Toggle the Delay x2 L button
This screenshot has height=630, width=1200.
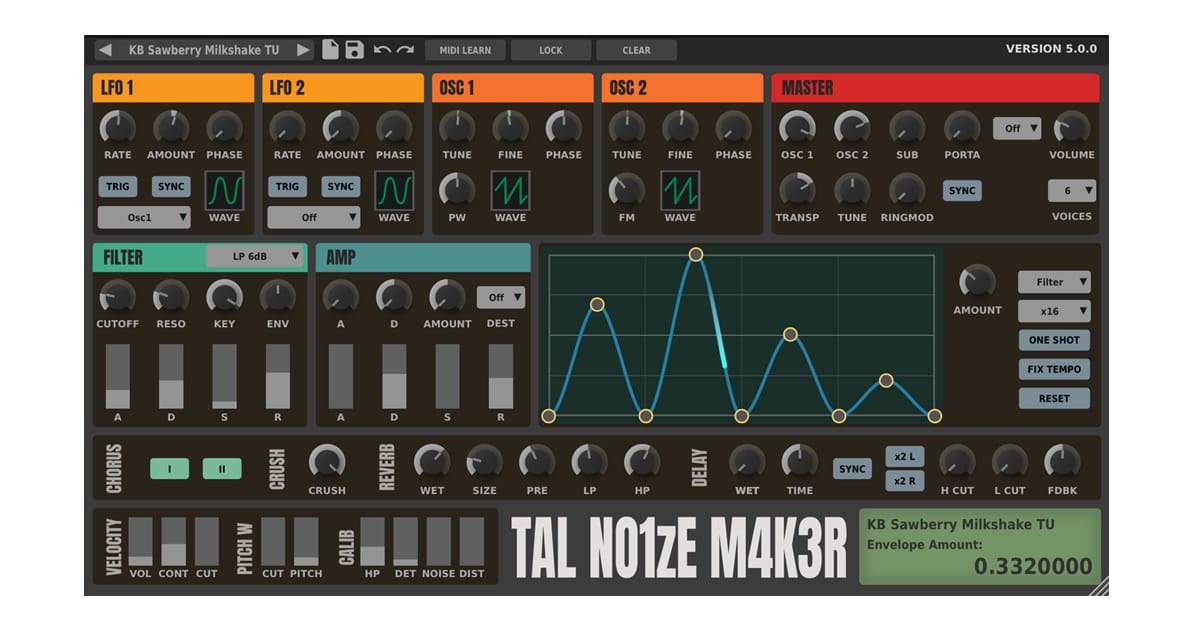pyautogui.click(x=904, y=457)
